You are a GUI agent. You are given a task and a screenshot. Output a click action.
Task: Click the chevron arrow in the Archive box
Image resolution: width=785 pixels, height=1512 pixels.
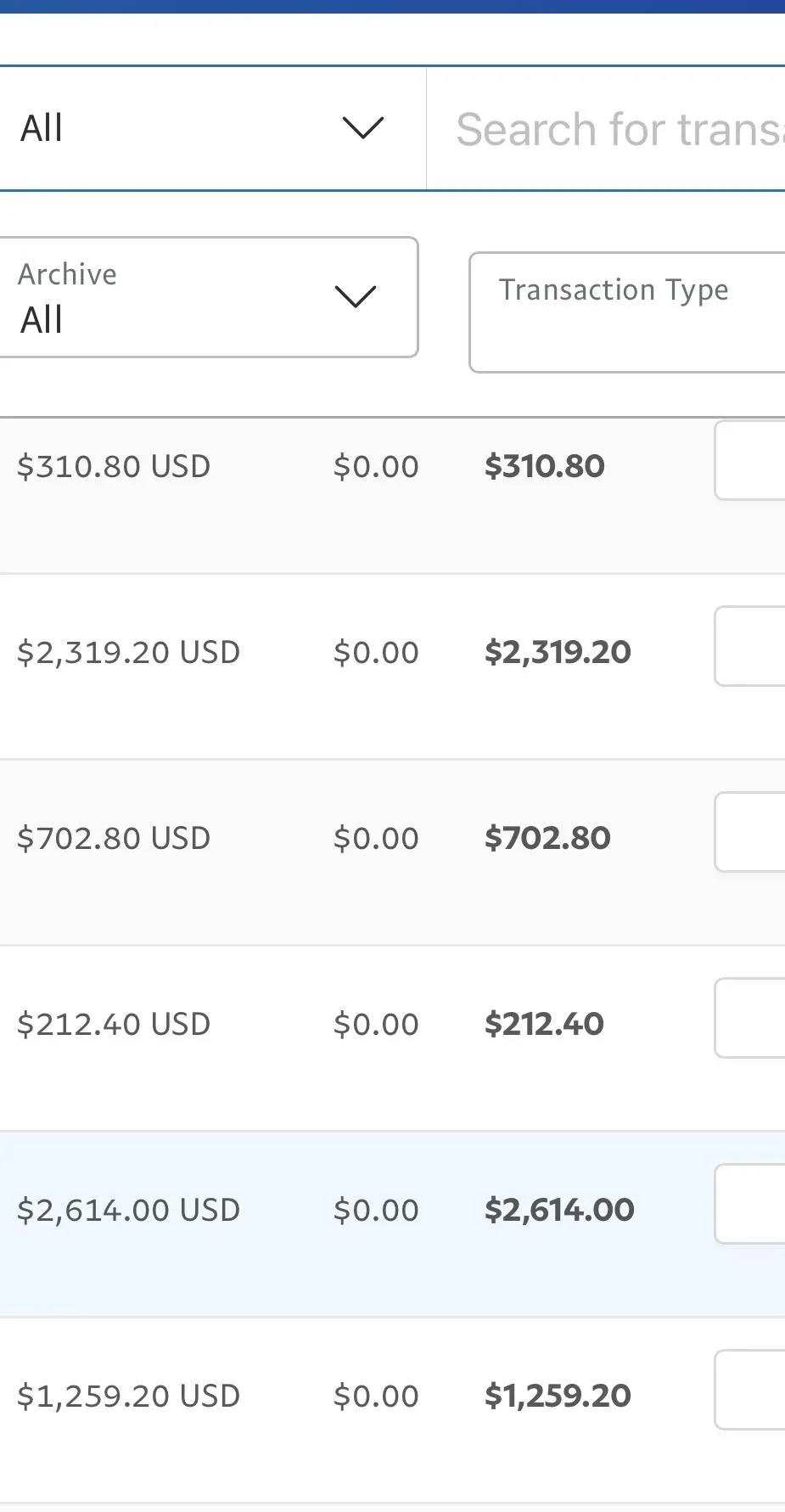click(x=355, y=297)
